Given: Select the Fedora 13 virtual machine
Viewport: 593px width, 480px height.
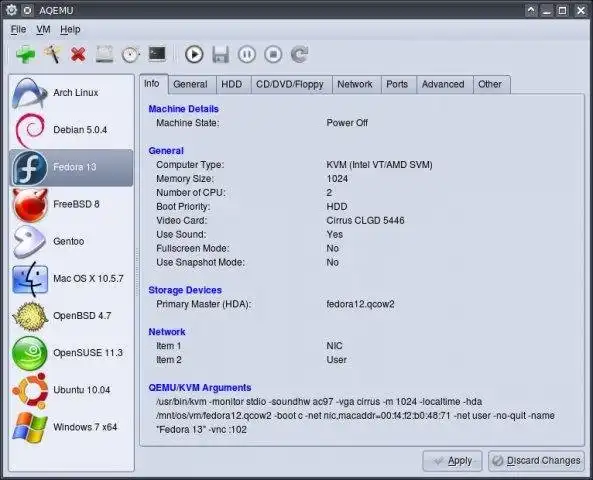Looking at the screenshot, I should click(71, 167).
